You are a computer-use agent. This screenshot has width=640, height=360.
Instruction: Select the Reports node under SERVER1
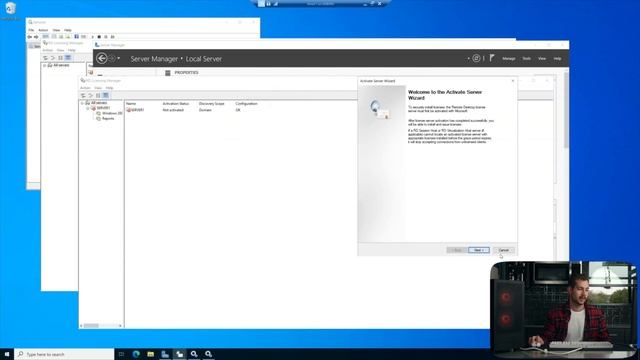tap(108, 118)
